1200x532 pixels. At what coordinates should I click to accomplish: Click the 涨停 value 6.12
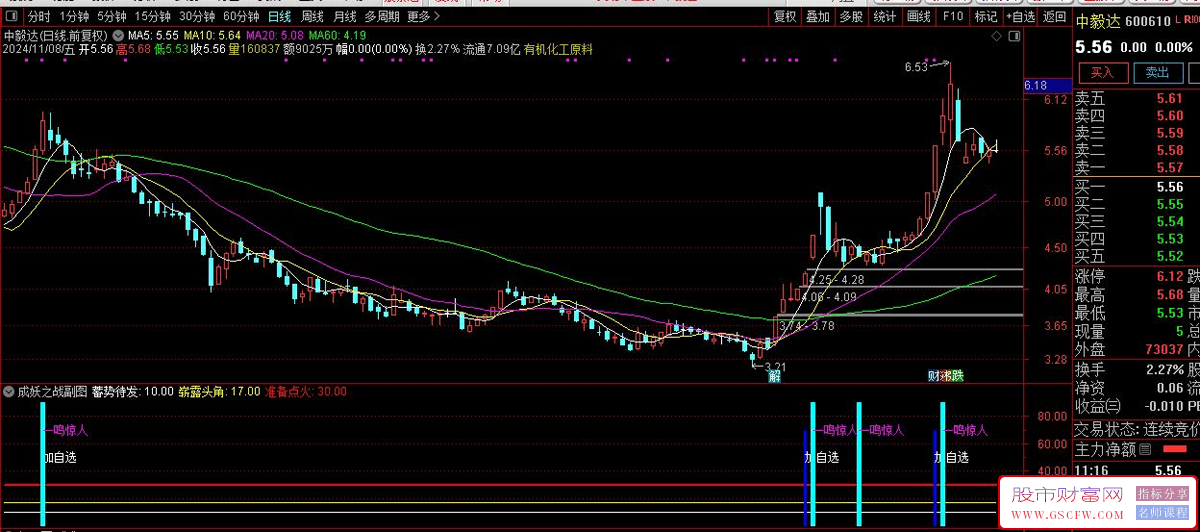click(1169, 276)
